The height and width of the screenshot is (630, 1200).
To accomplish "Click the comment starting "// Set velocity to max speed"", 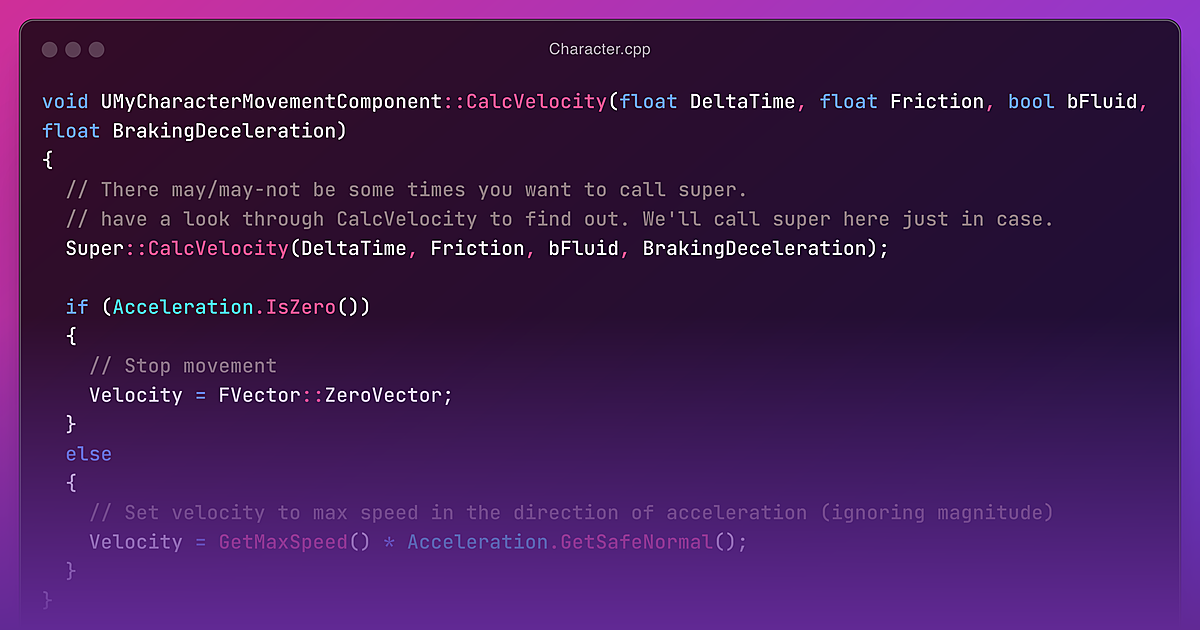I will (571, 513).
